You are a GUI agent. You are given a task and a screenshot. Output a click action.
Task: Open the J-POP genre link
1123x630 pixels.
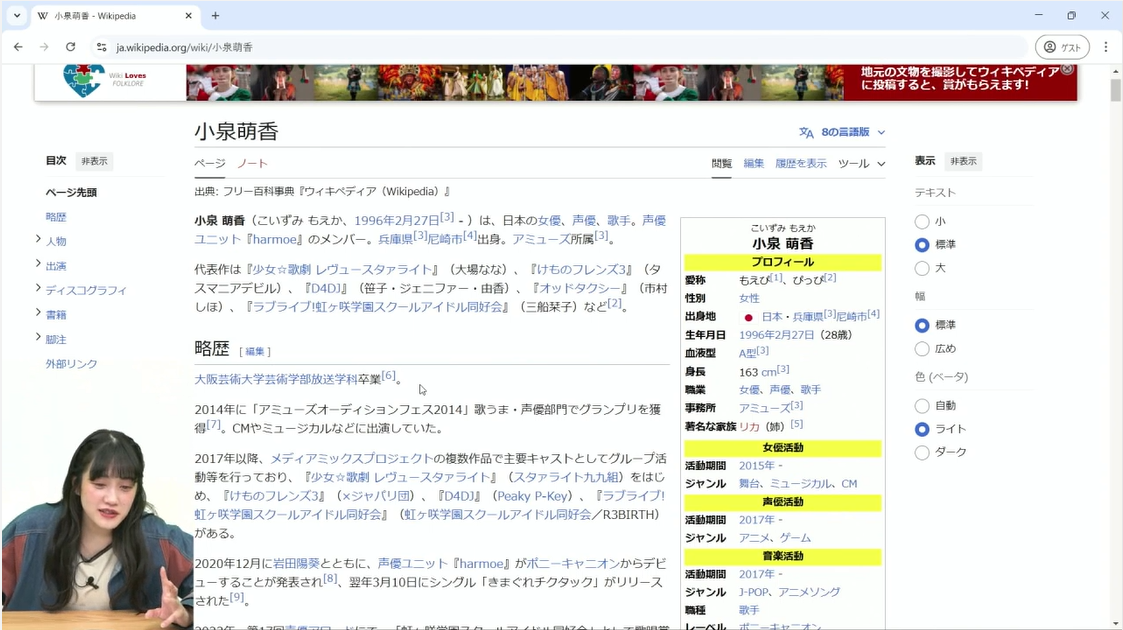pos(753,592)
